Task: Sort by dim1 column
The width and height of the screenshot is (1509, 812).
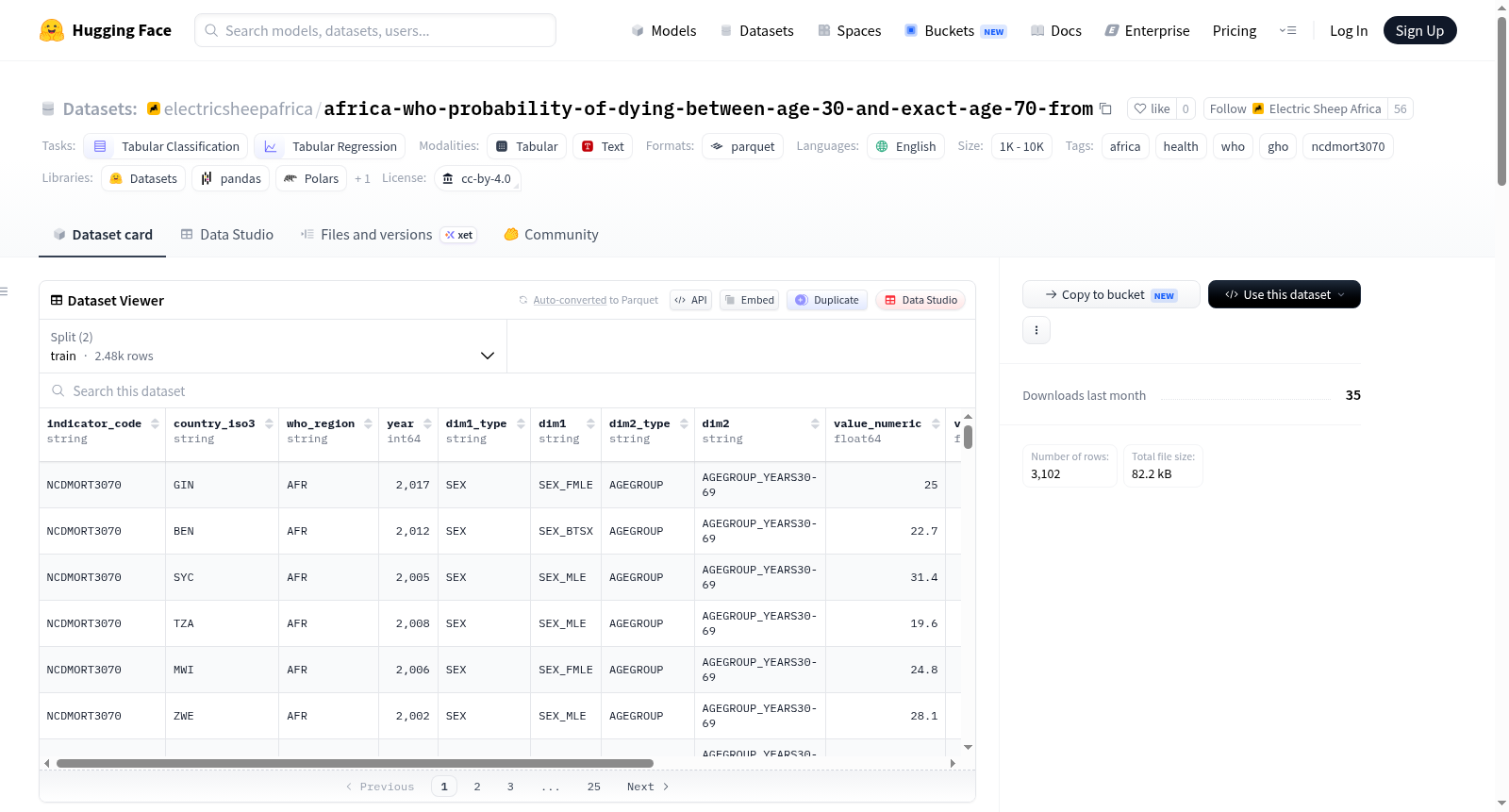Action: tap(591, 424)
